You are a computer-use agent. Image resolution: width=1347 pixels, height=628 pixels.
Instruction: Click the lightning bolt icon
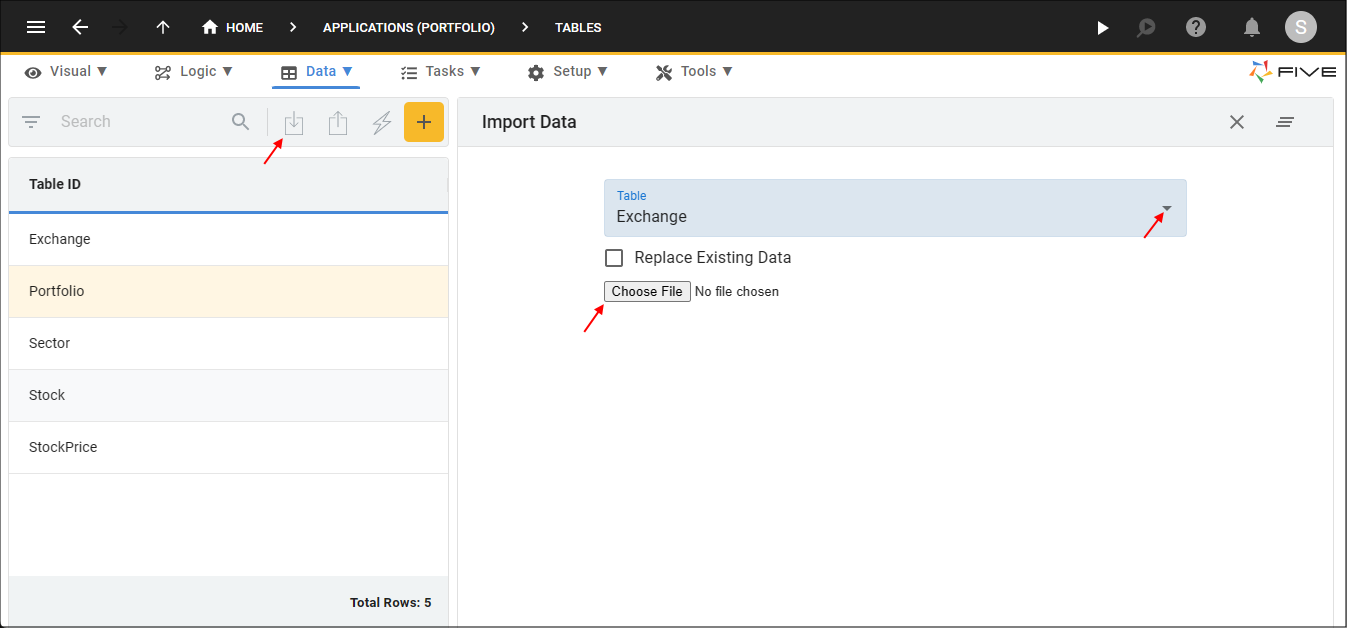pyautogui.click(x=382, y=123)
